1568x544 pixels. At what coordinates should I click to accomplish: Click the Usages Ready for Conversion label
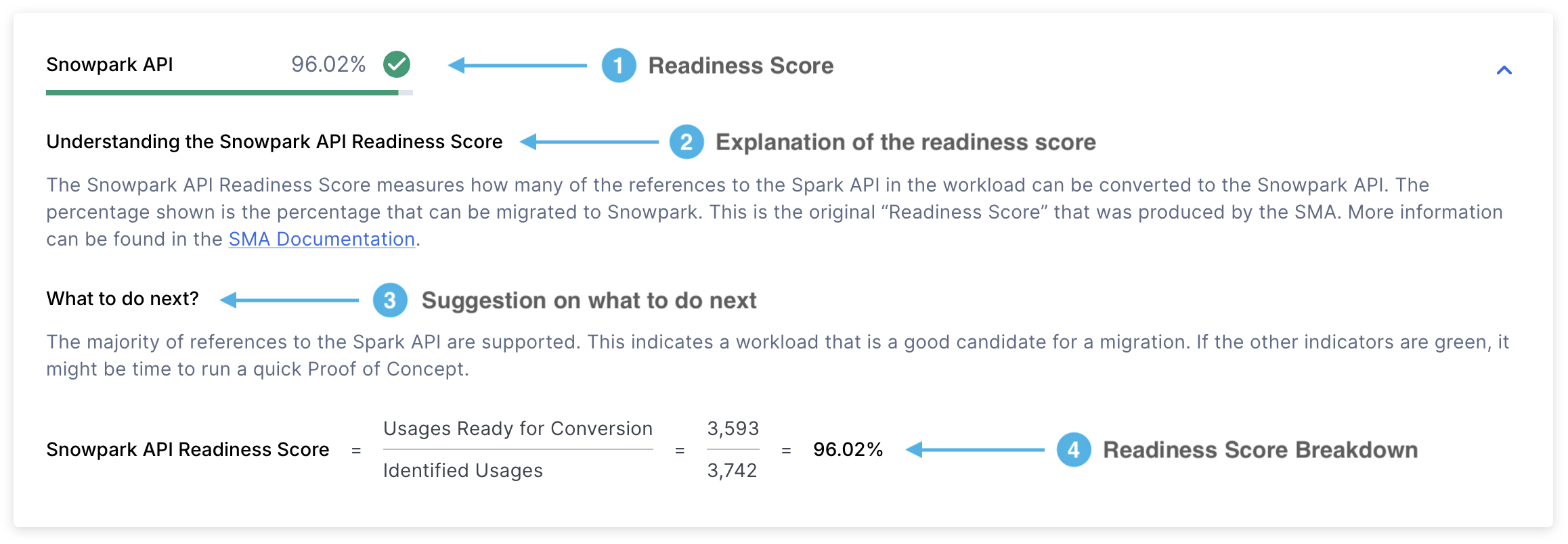[x=517, y=428]
